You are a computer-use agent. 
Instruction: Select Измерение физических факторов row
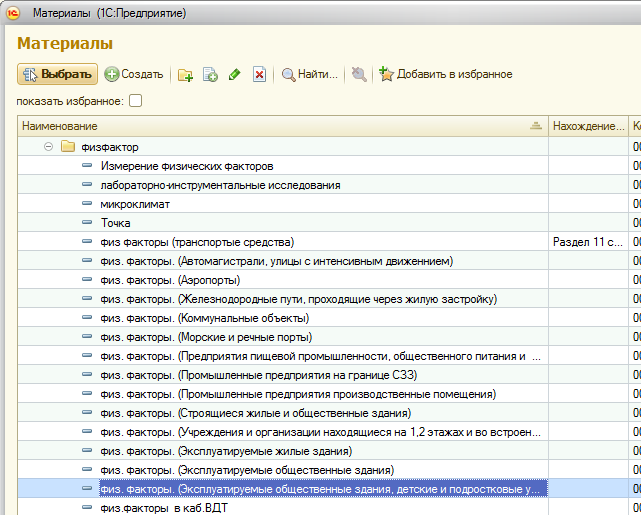187,166
